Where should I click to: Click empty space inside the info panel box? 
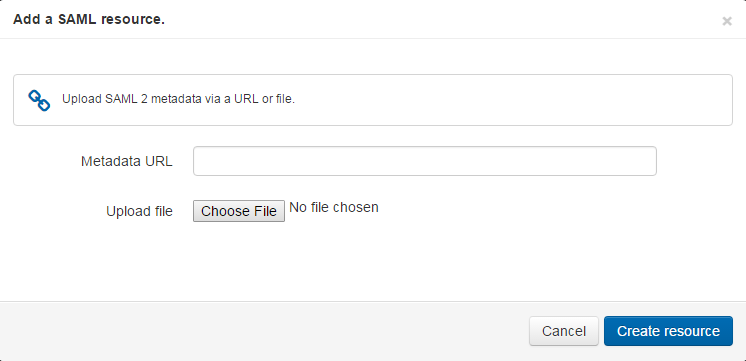point(514,100)
